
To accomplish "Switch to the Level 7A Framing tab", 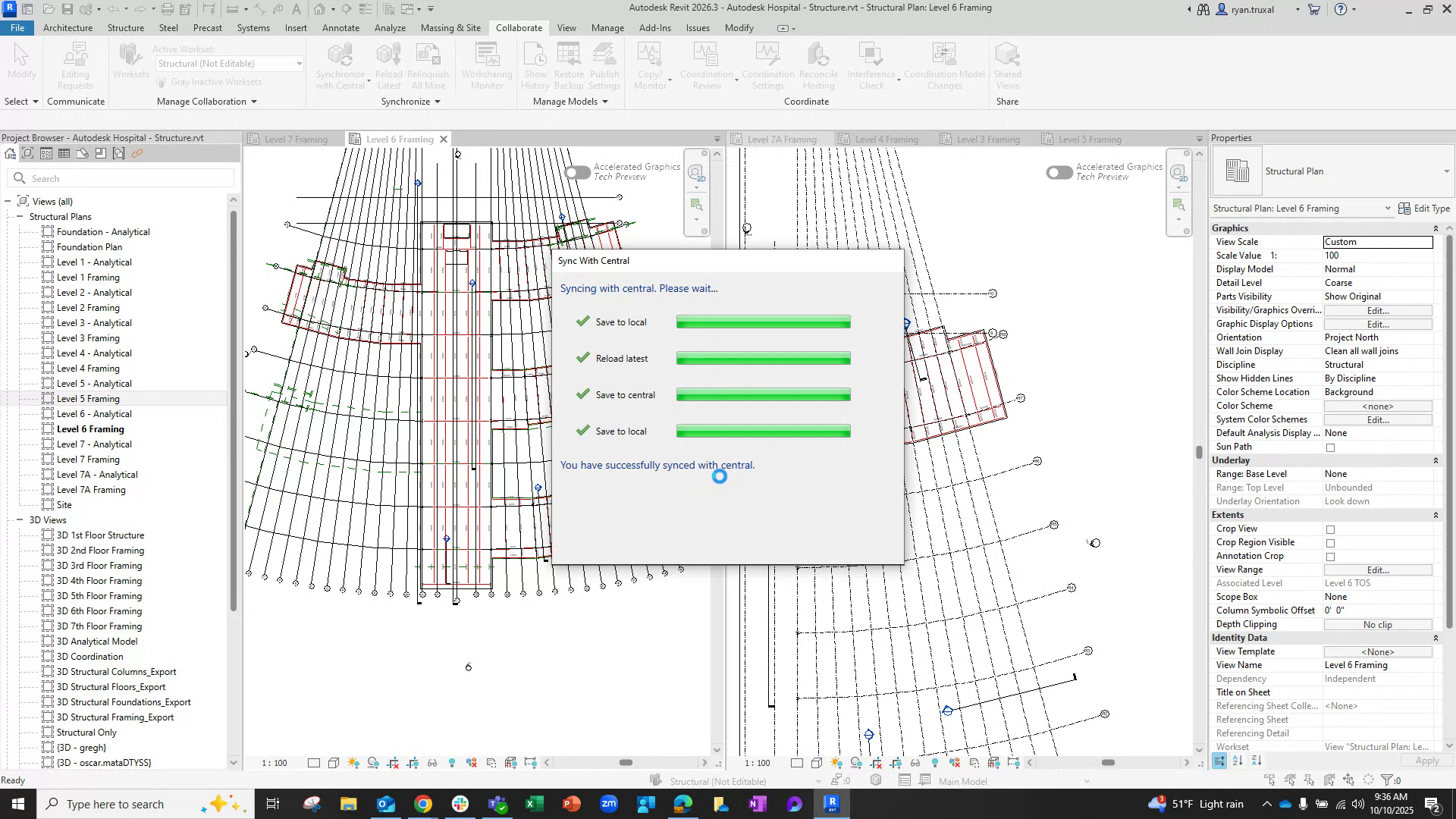I will click(x=782, y=139).
